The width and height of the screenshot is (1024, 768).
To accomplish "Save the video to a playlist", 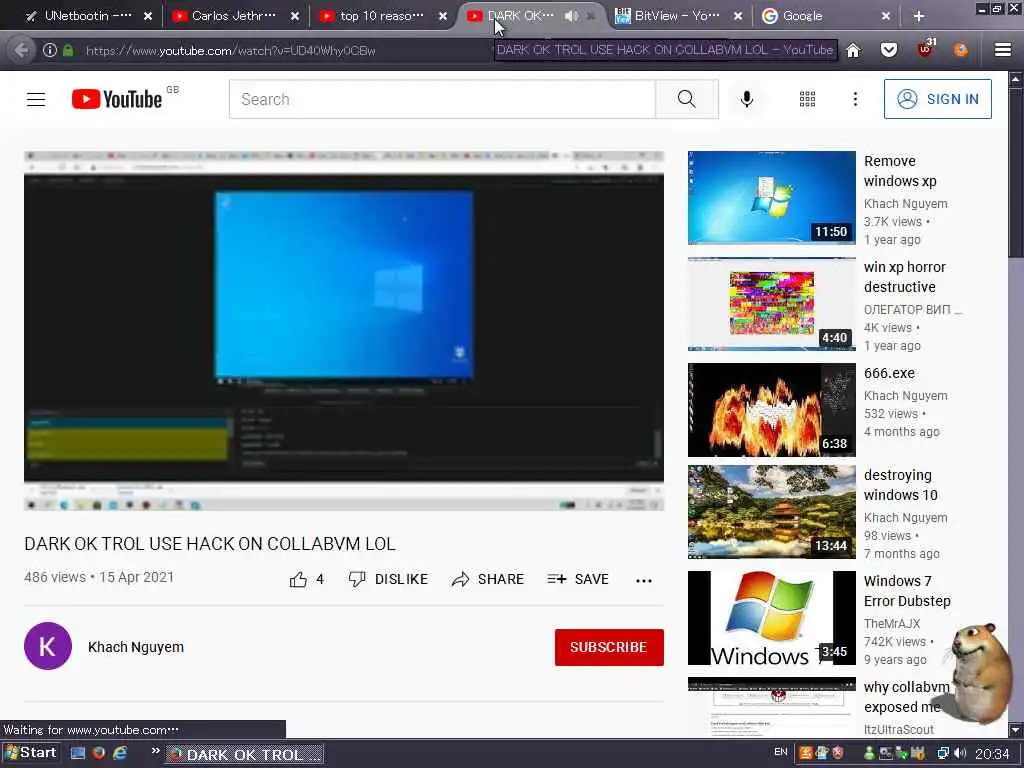I will pyautogui.click(x=578, y=579).
